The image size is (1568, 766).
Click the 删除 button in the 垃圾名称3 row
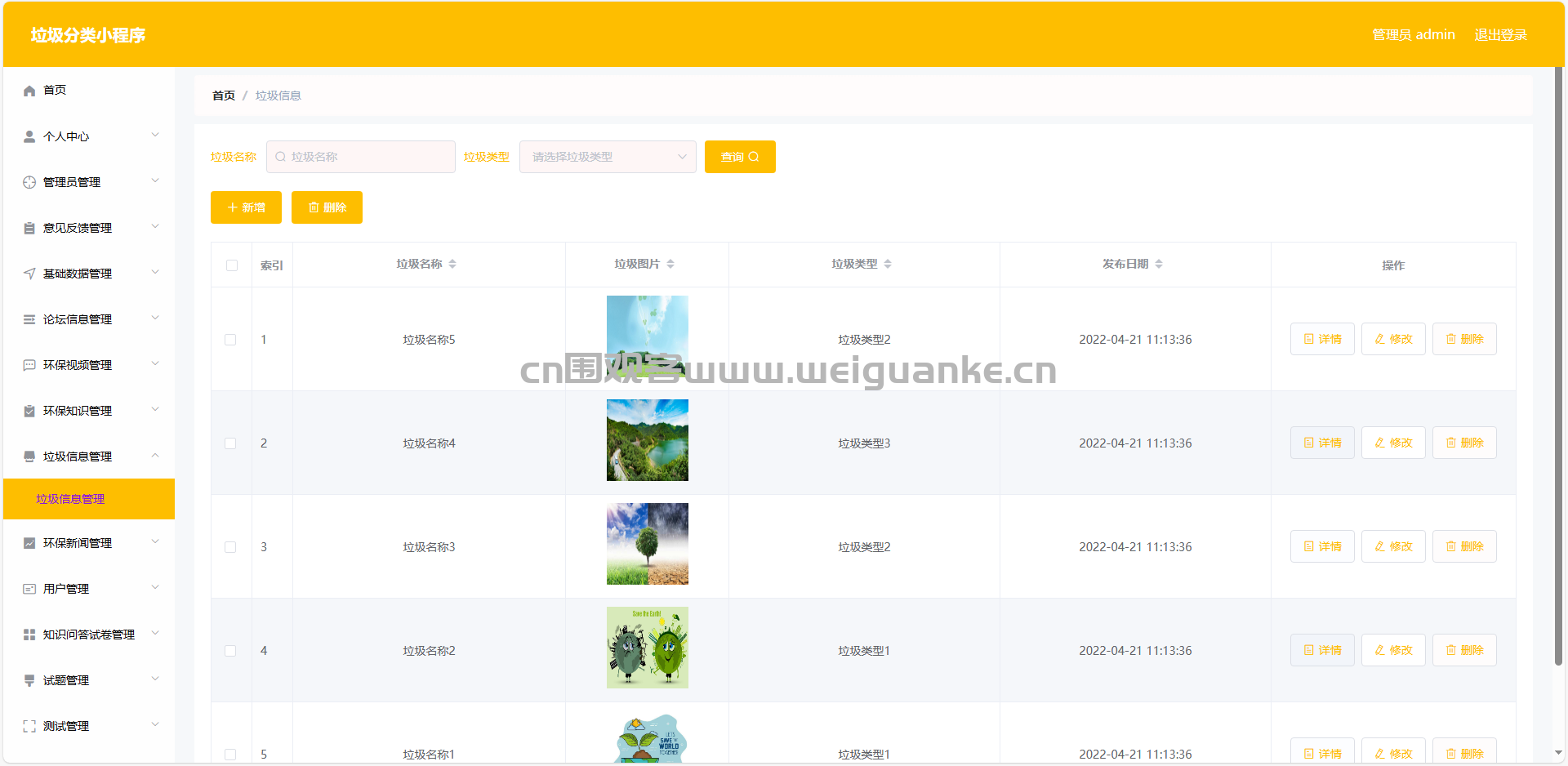[1464, 546]
